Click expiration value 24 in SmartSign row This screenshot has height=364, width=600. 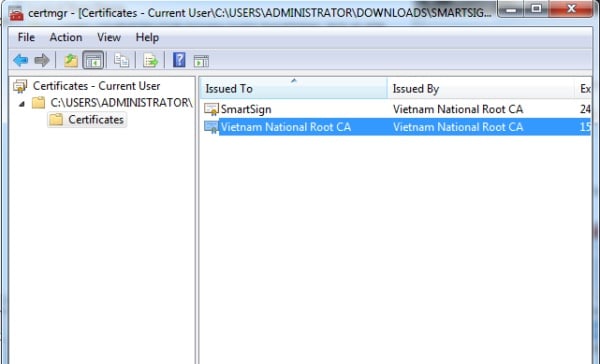[x=585, y=109]
